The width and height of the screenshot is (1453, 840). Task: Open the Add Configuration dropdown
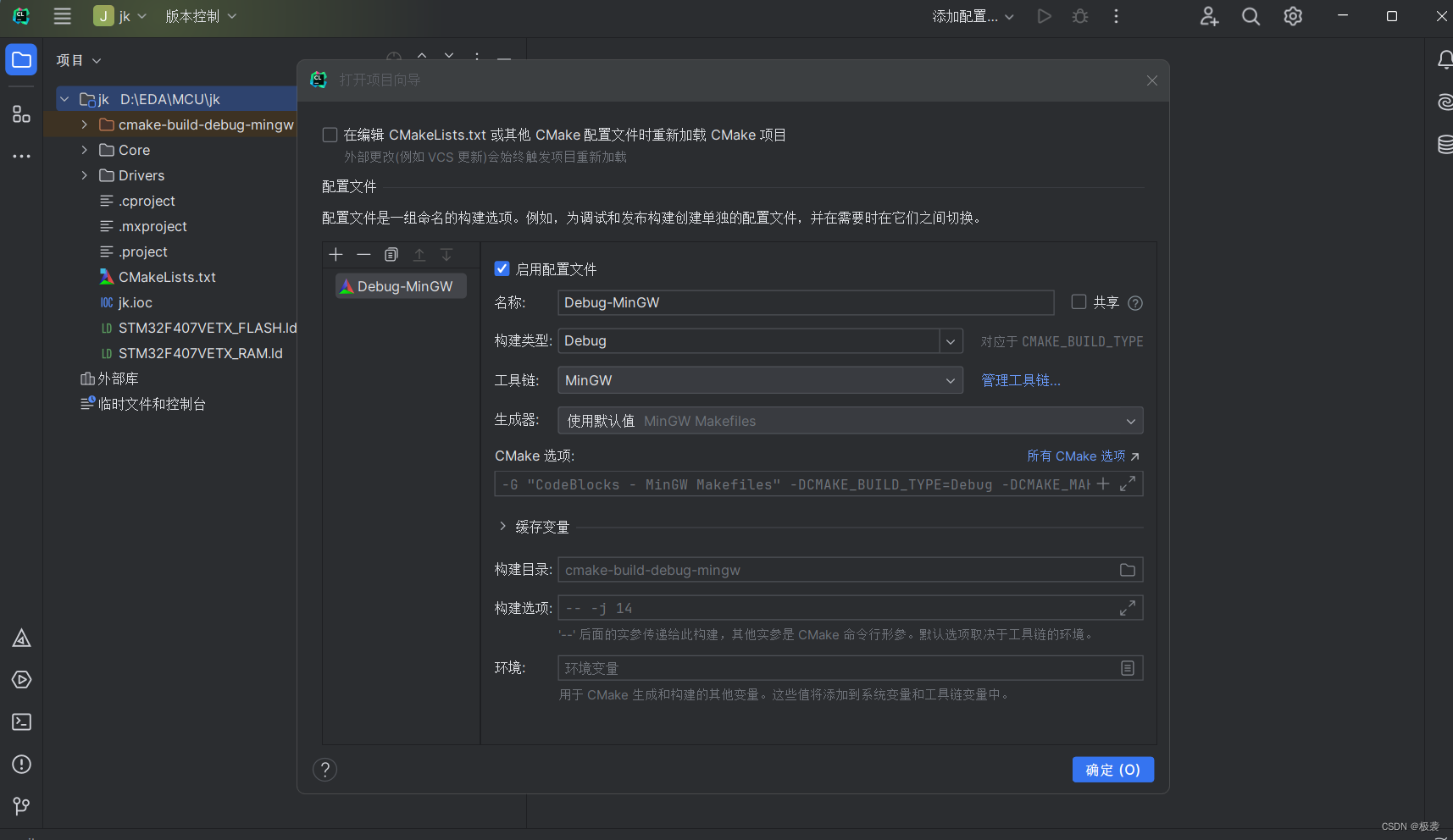(973, 16)
